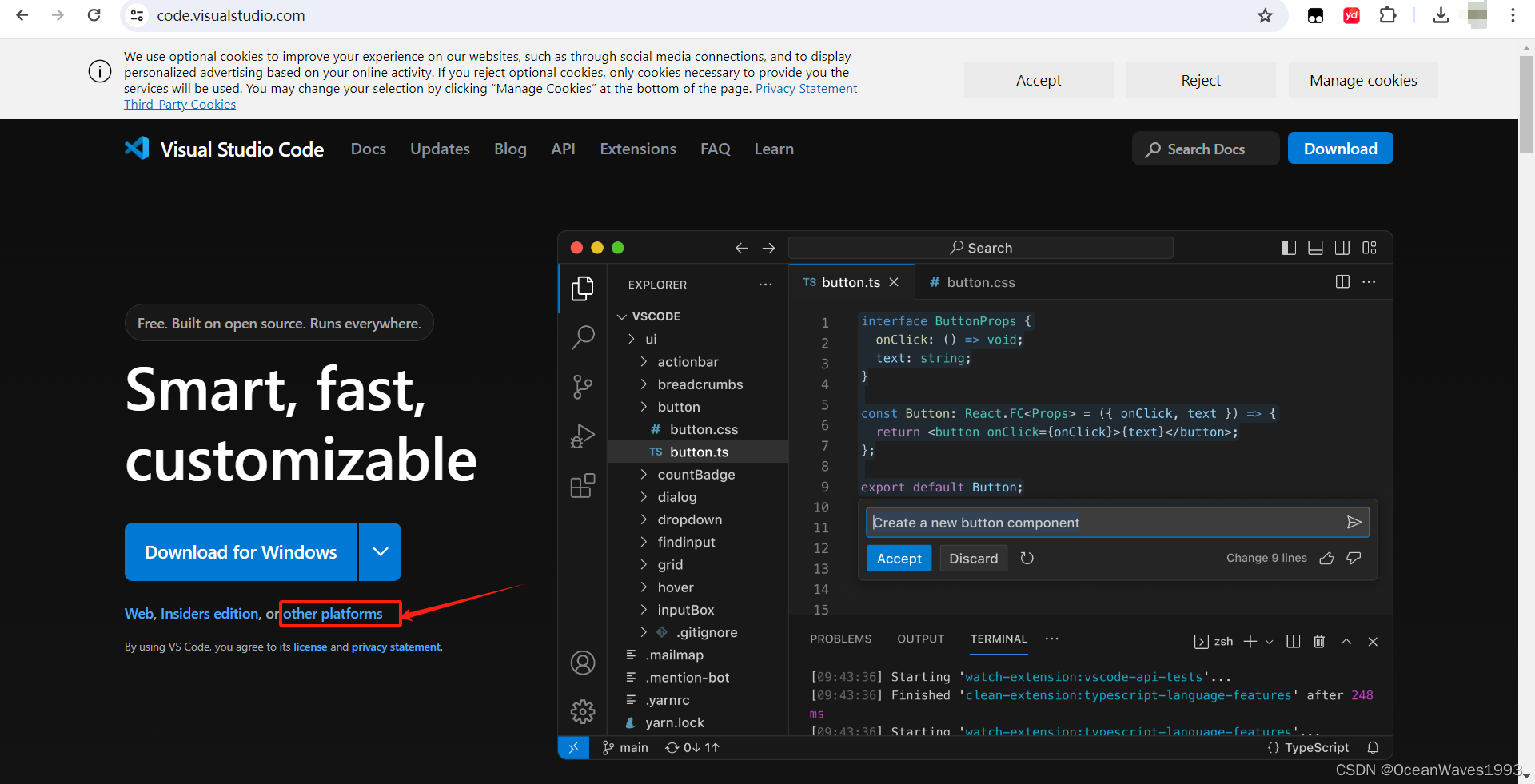The width and height of the screenshot is (1535, 784).
Task: Open the Updates nav item
Action: [x=440, y=149]
